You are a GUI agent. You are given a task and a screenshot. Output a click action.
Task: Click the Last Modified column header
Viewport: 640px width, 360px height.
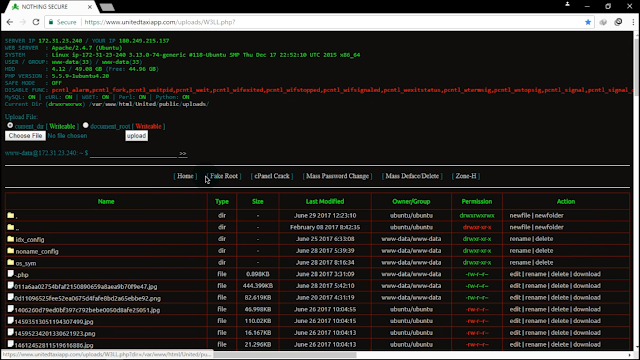coord(325,201)
